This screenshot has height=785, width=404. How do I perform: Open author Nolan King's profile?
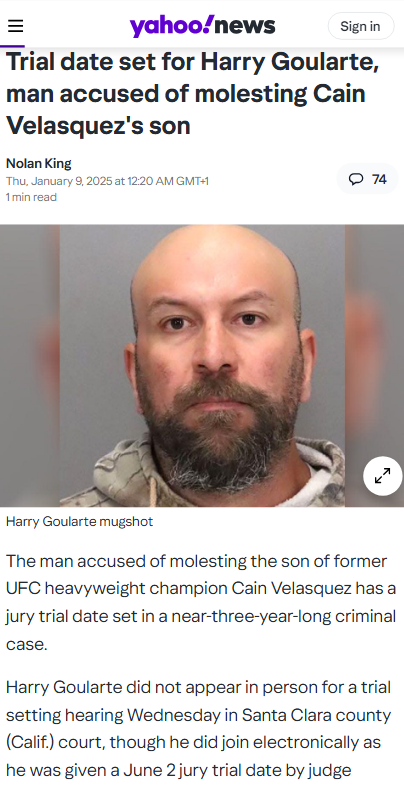pyautogui.click(x=39, y=163)
